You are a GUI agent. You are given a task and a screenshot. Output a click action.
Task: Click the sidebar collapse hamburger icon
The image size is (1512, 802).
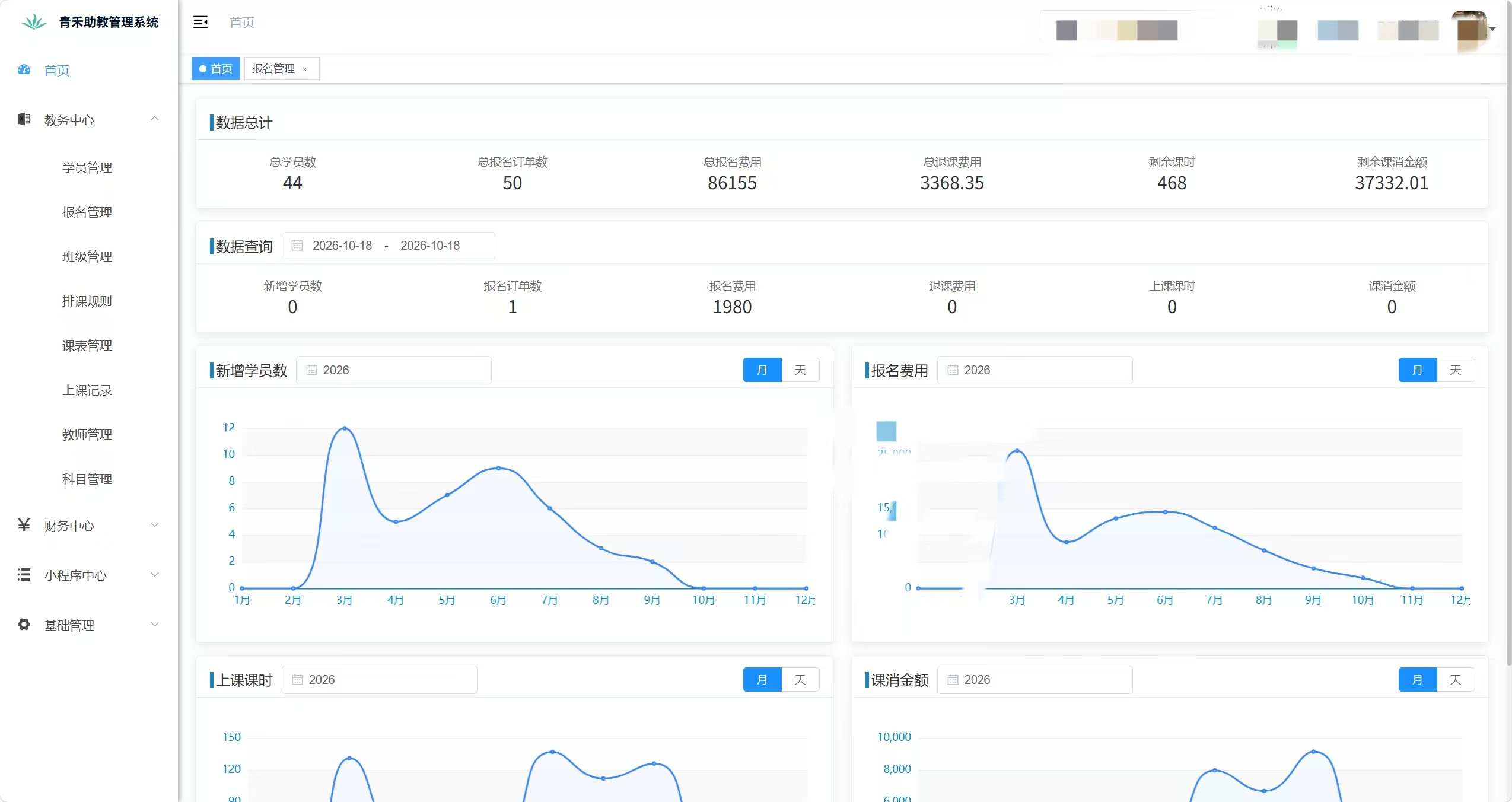pyautogui.click(x=200, y=23)
